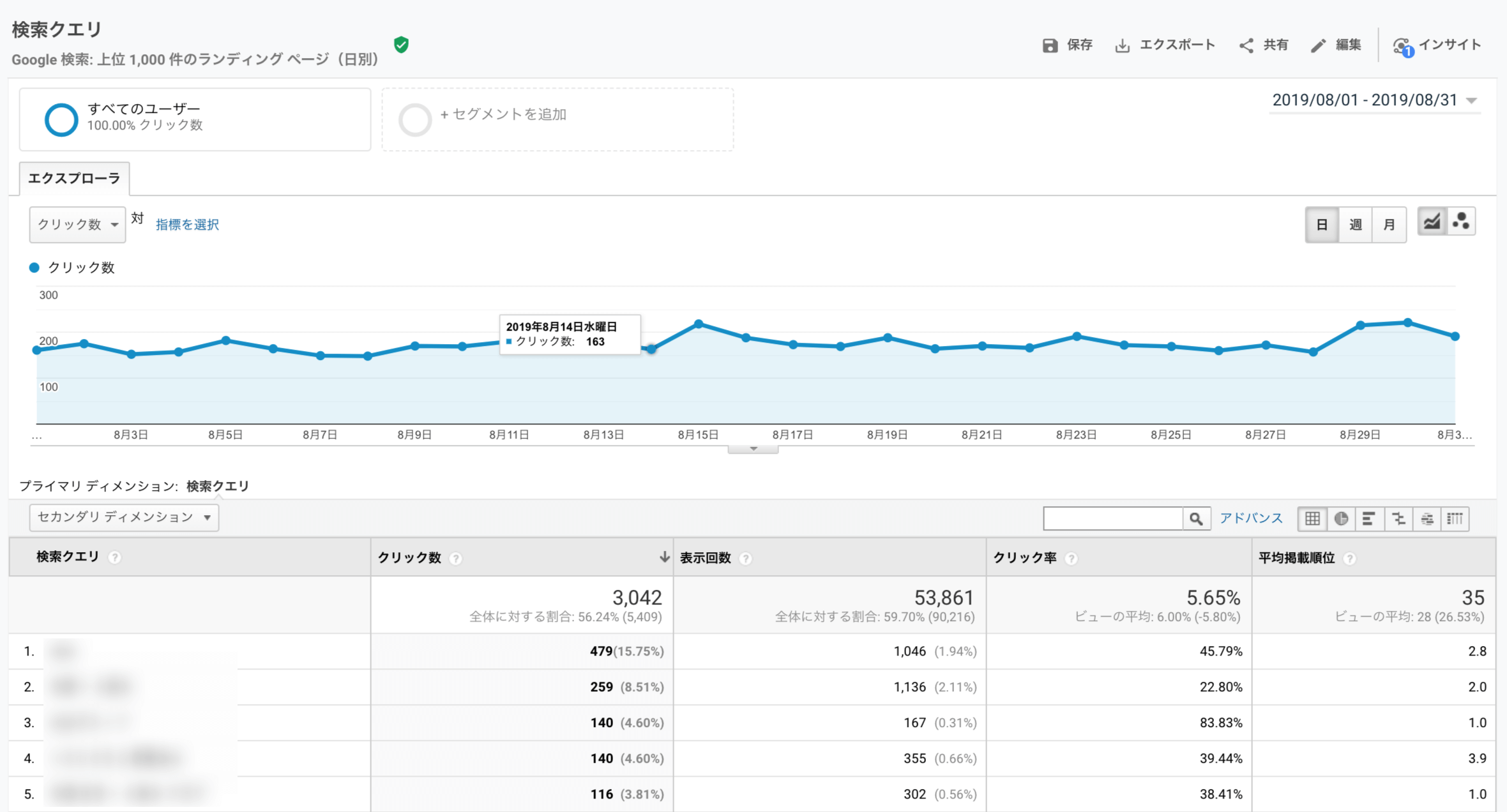The width and height of the screenshot is (1507, 812).
Task: Click the アドバンス filter link
Action: pos(1251,518)
